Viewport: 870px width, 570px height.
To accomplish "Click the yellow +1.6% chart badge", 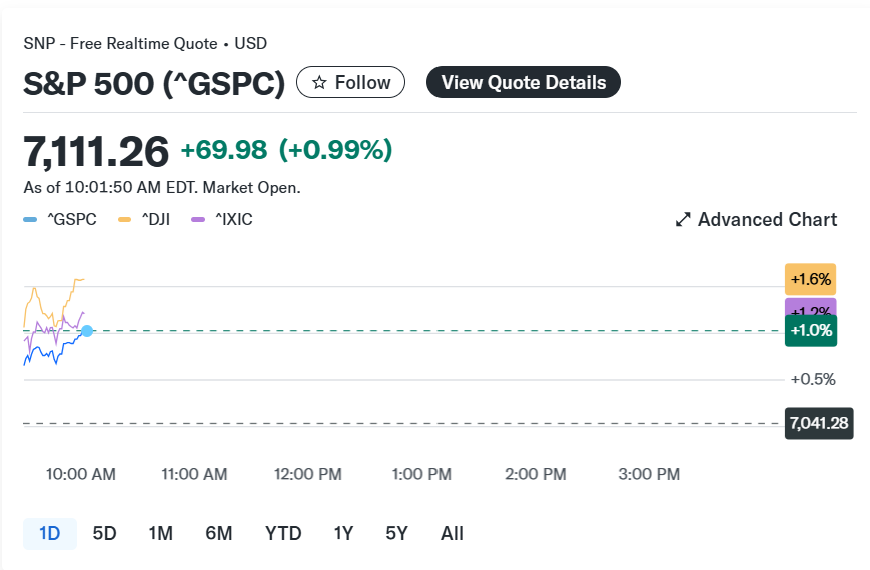I will [811, 279].
